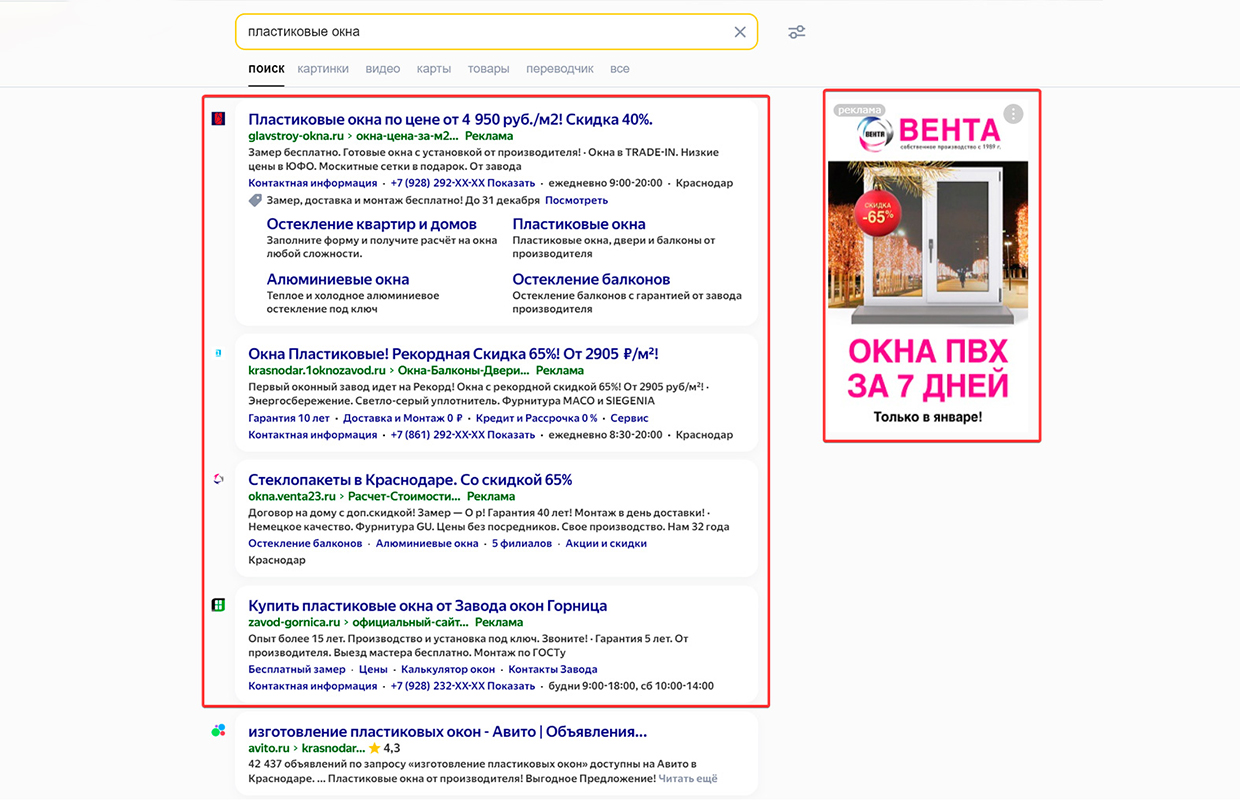The width and height of the screenshot is (1240, 800).
Task: Click Акции и скидки link
Action: point(606,543)
